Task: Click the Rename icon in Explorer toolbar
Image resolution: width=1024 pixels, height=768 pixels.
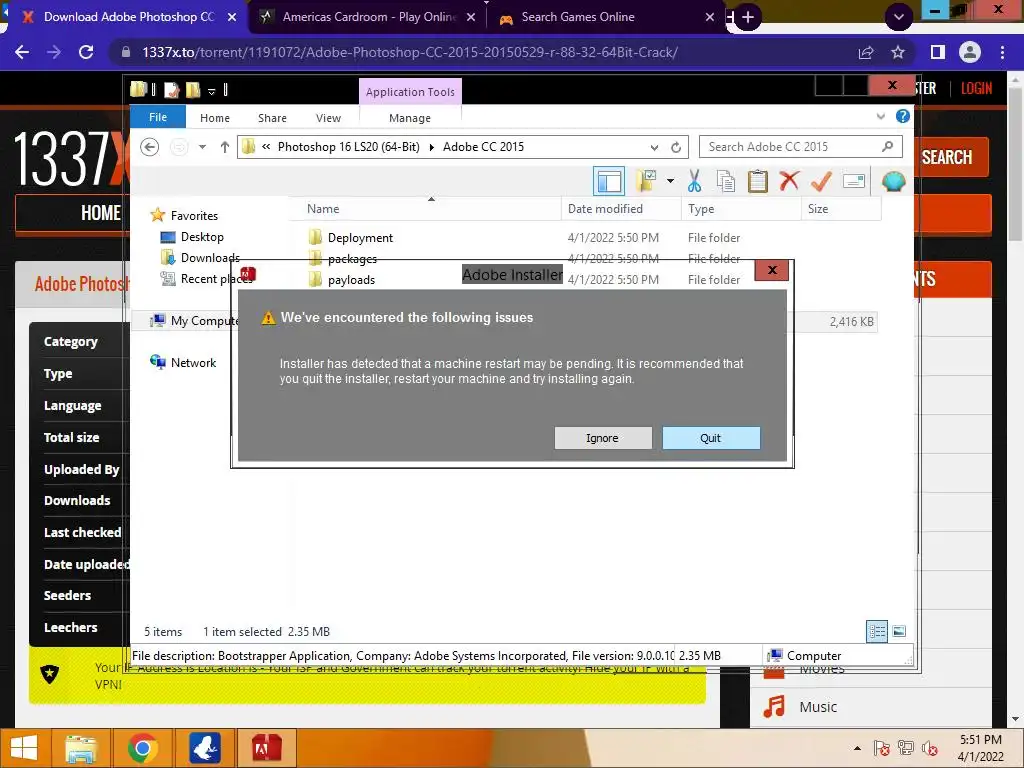Action: coord(854,181)
